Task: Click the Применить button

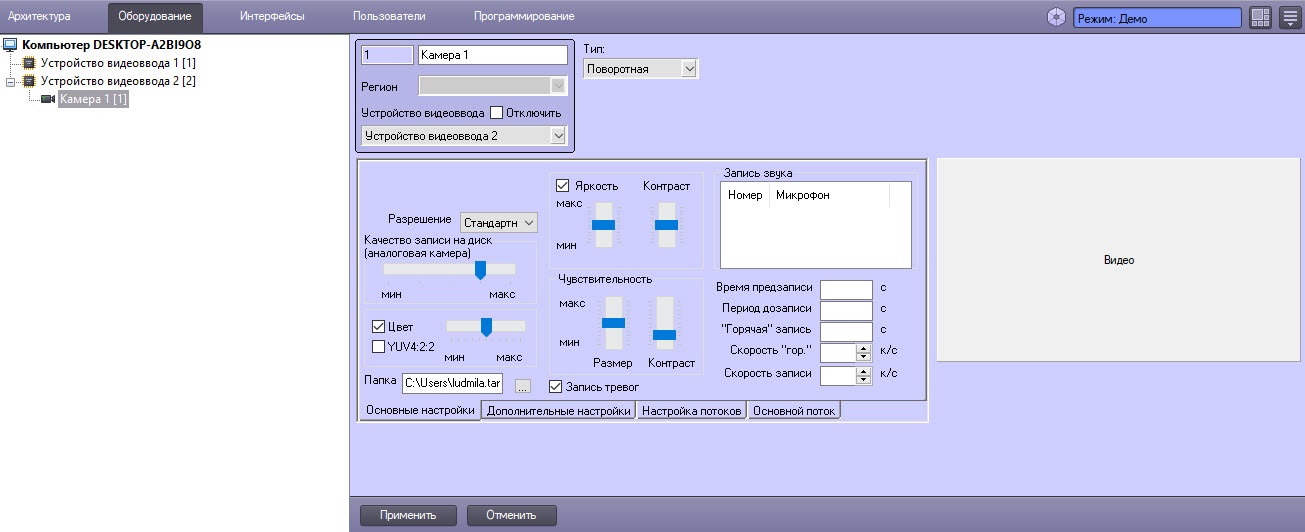Action: pyautogui.click(x=408, y=515)
